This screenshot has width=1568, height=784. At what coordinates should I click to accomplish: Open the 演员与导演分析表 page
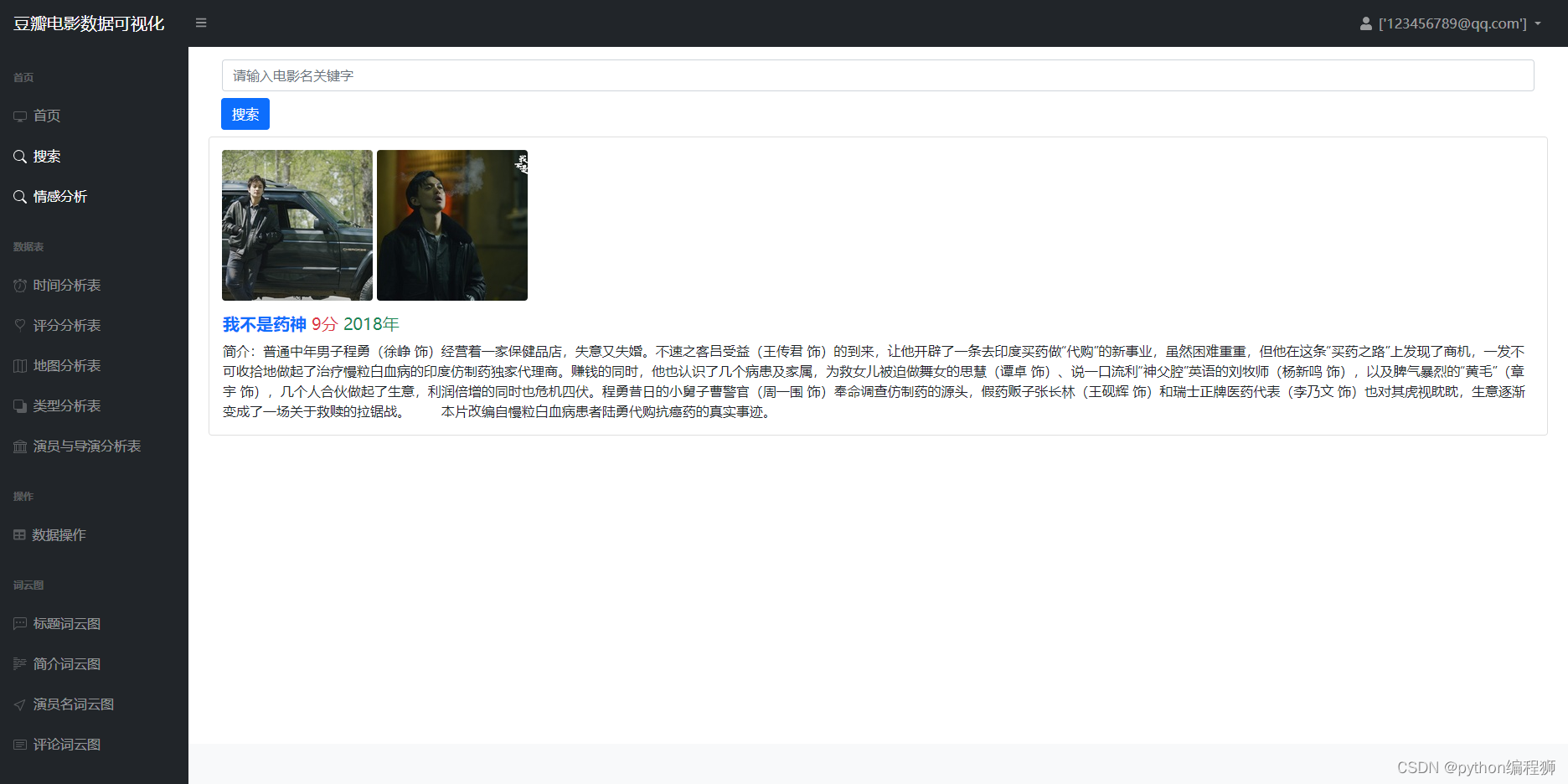[87, 446]
